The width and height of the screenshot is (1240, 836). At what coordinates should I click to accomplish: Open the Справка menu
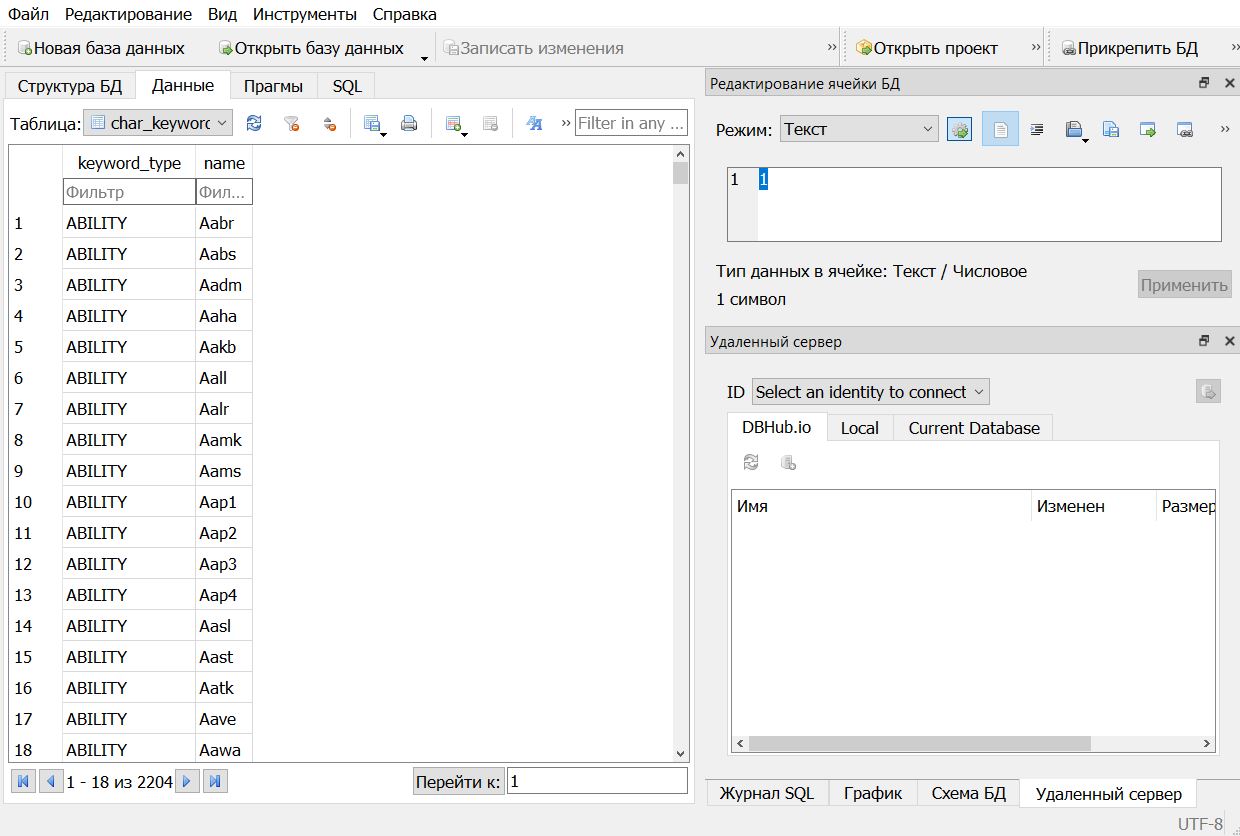[x=404, y=14]
